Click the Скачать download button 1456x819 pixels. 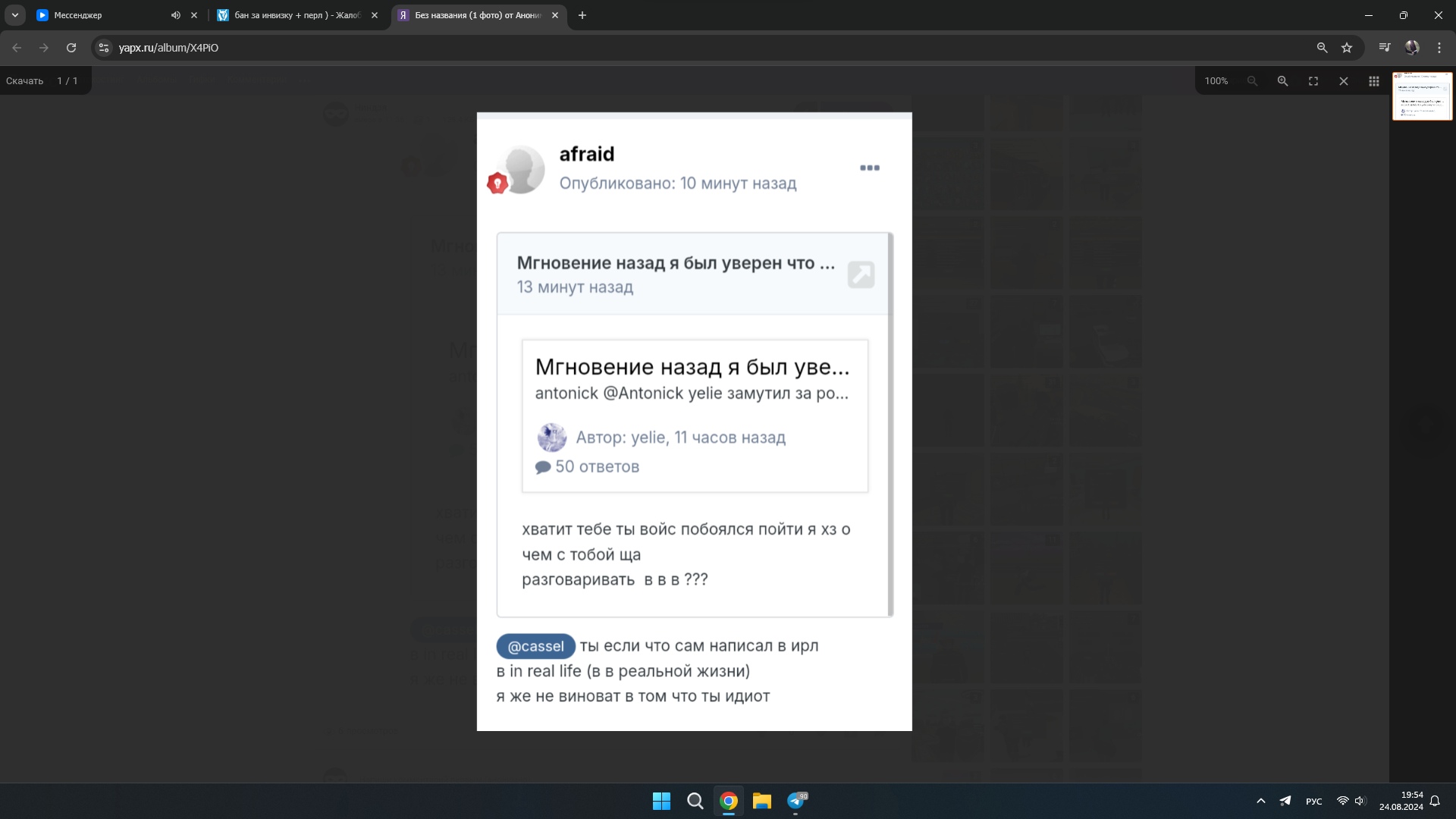click(x=24, y=81)
